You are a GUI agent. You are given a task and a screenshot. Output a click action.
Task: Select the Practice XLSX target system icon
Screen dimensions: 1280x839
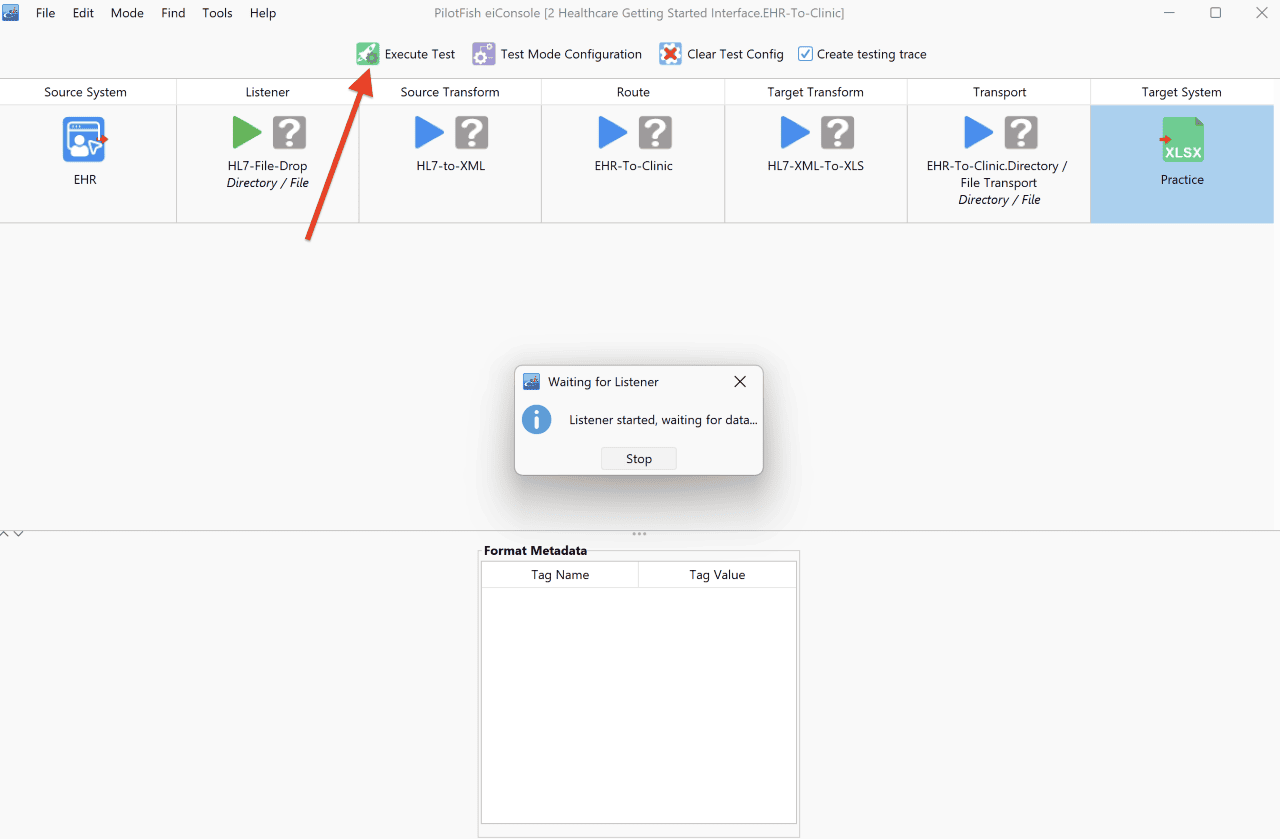(x=1182, y=139)
